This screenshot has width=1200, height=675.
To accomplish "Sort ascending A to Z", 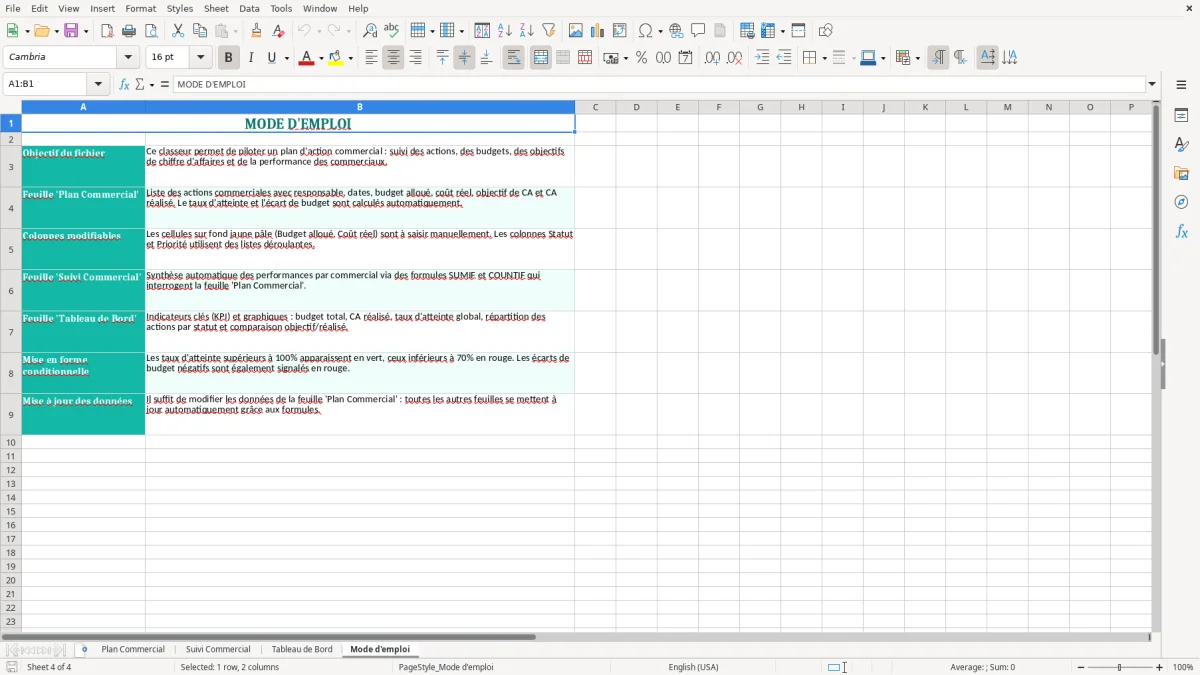I will [505, 31].
